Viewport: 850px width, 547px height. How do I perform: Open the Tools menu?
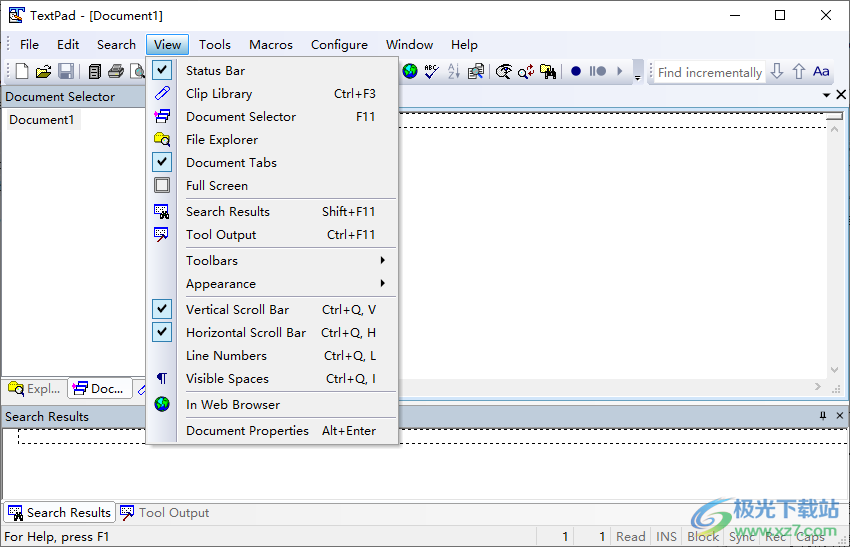[x=215, y=44]
